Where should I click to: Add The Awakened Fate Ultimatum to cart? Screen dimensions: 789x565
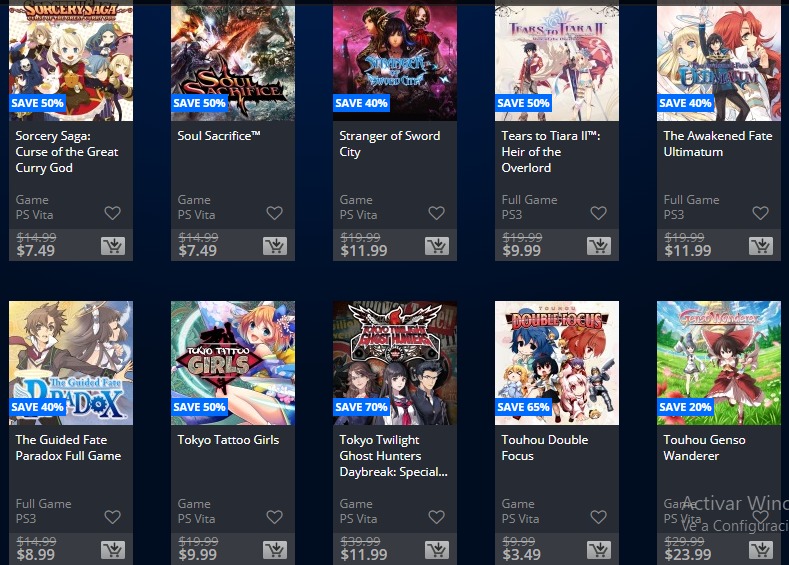click(761, 246)
